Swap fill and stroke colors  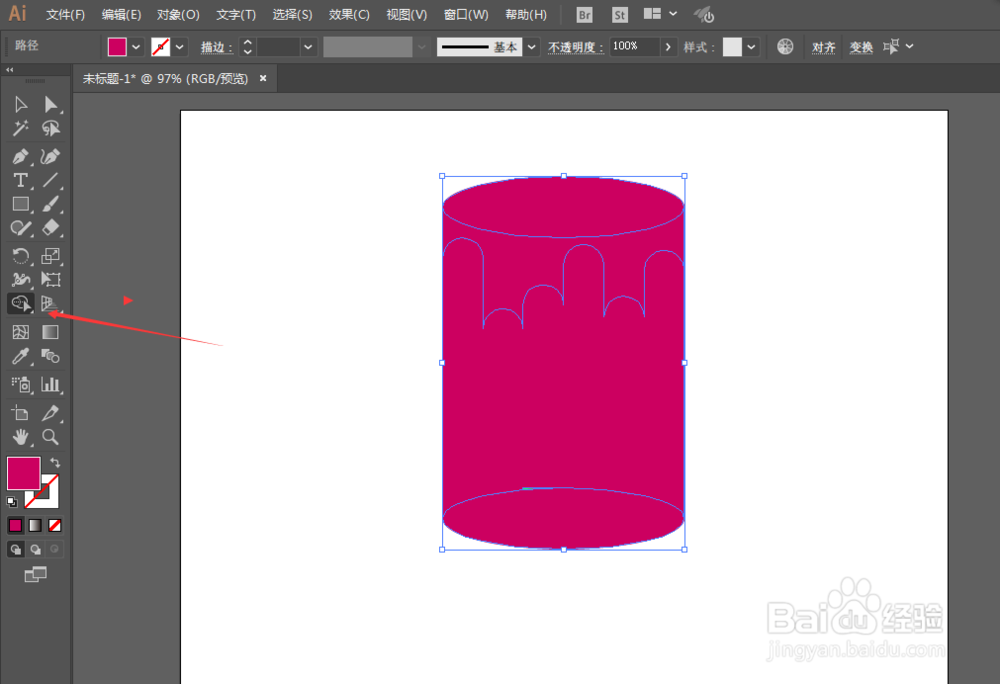coord(56,462)
